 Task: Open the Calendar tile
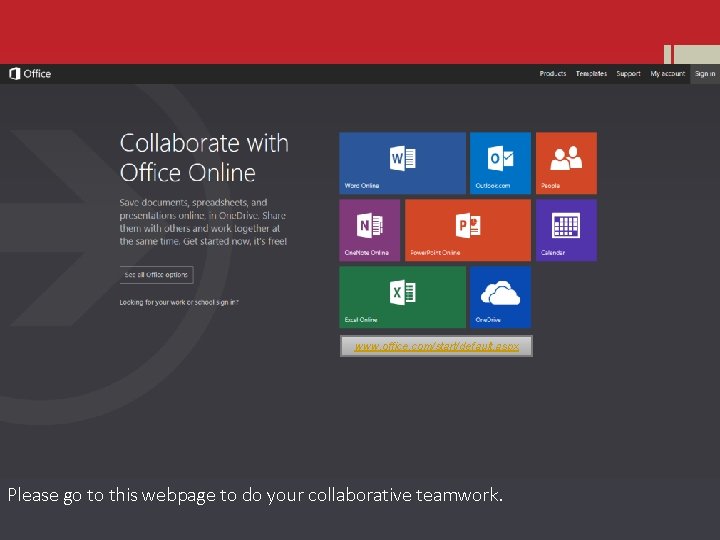[567, 230]
